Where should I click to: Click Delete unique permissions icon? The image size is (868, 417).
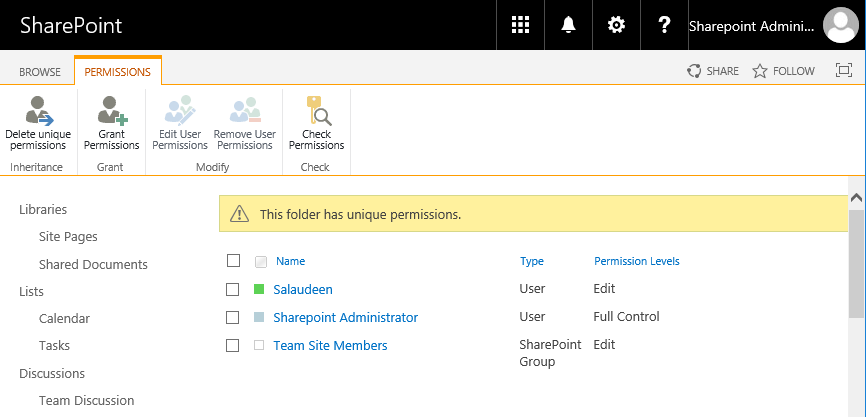(x=39, y=111)
